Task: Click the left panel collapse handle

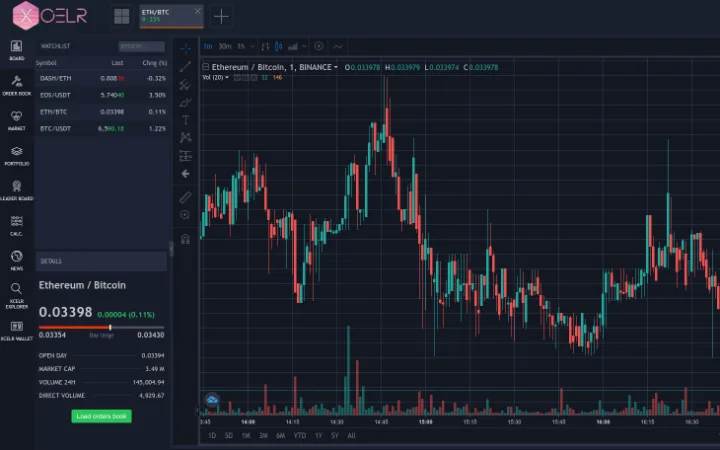Action: coord(171,248)
